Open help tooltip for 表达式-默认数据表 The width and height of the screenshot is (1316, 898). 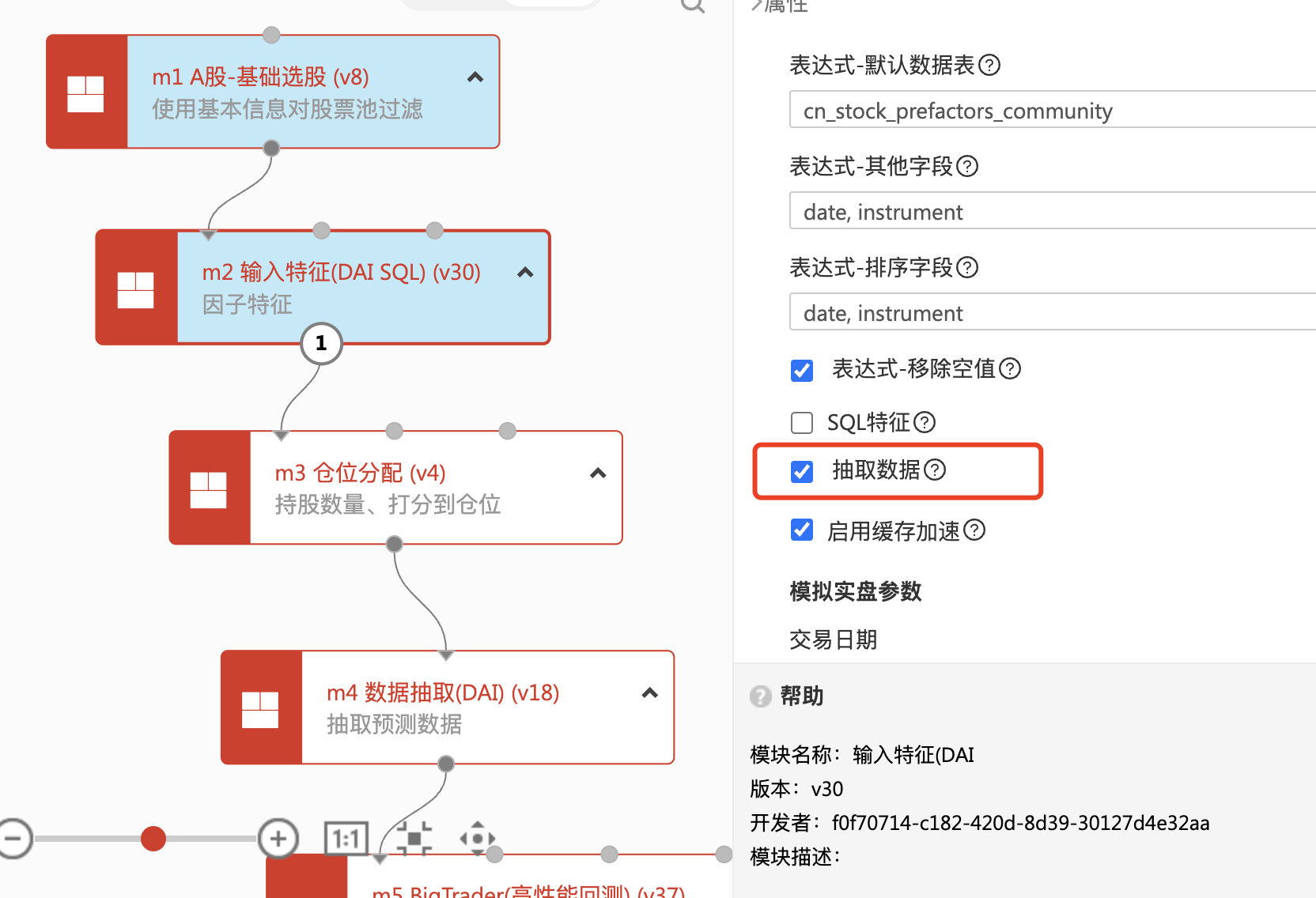(989, 65)
